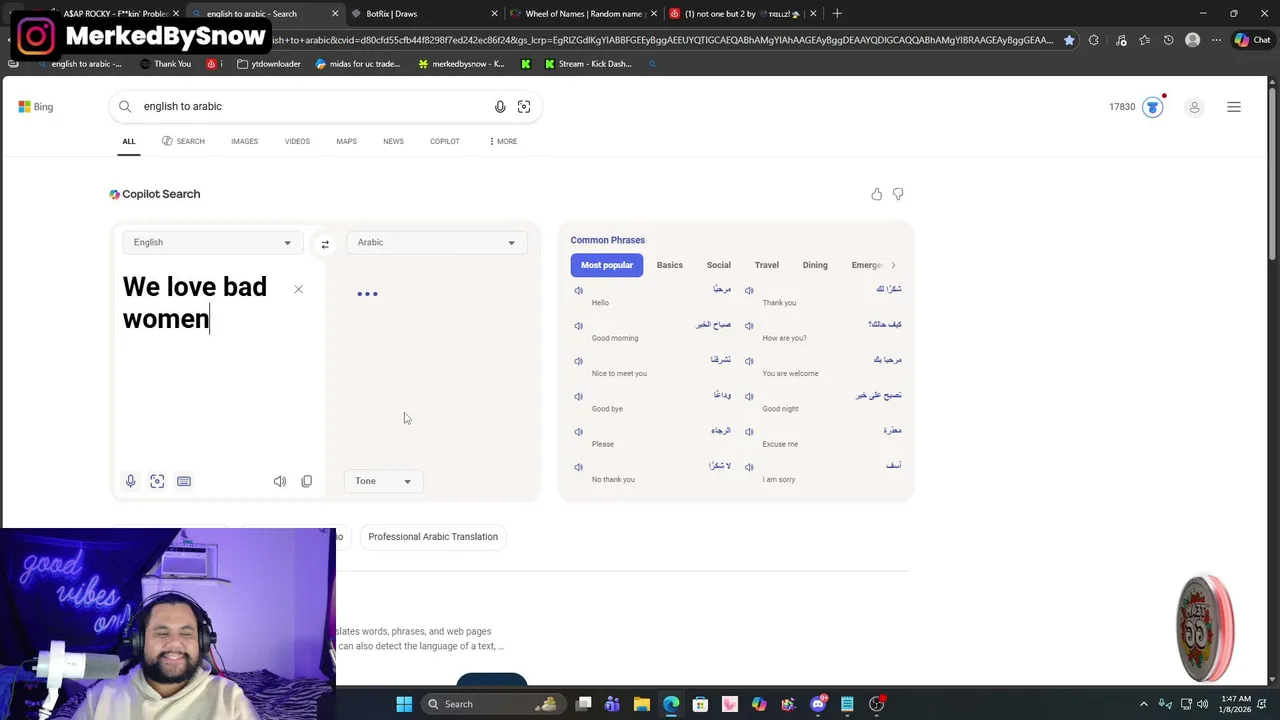Select the Dining phrases category
This screenshot has height=720, width=1280.
pos(815,265)
